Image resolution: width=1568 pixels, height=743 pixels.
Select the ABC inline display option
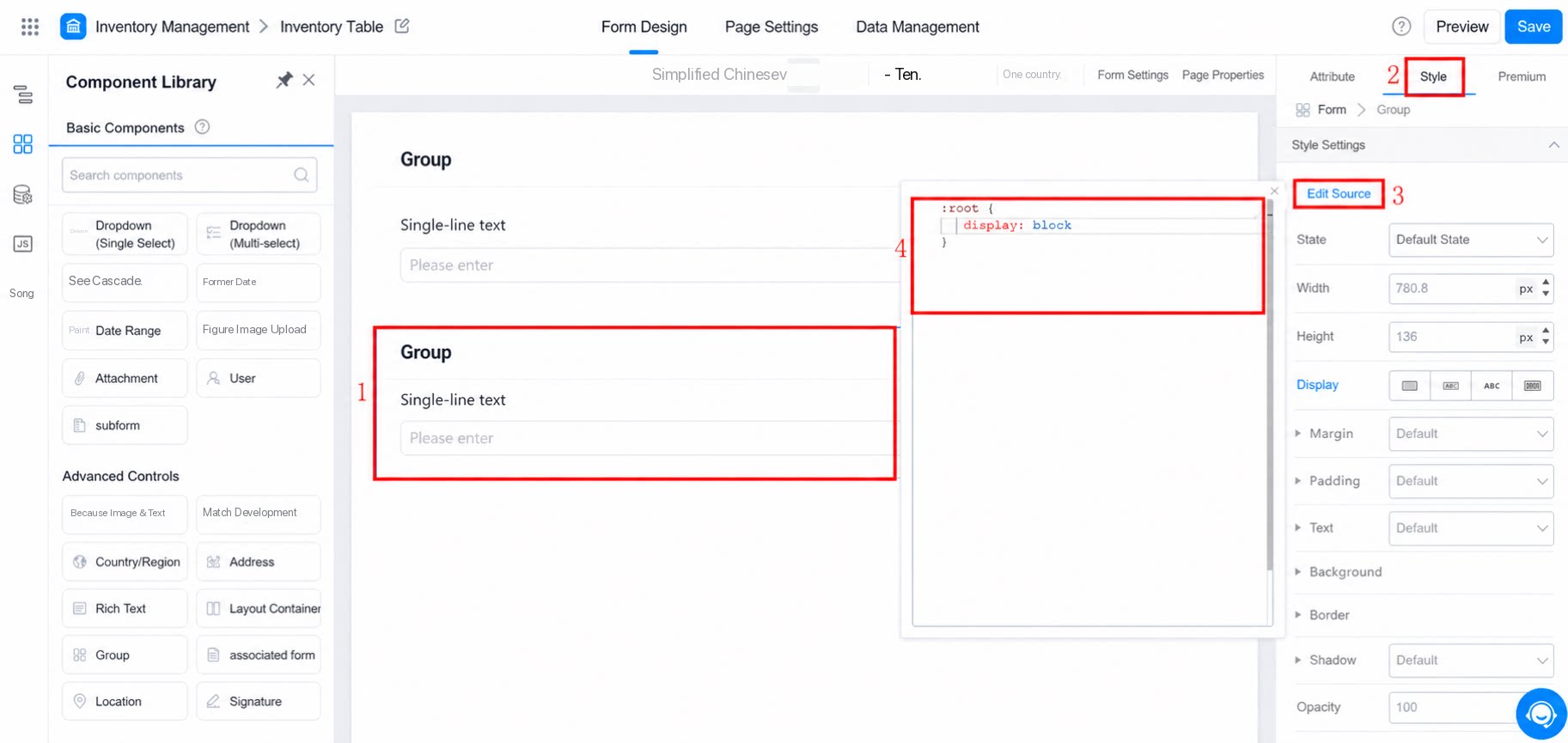pos(1492,386)
